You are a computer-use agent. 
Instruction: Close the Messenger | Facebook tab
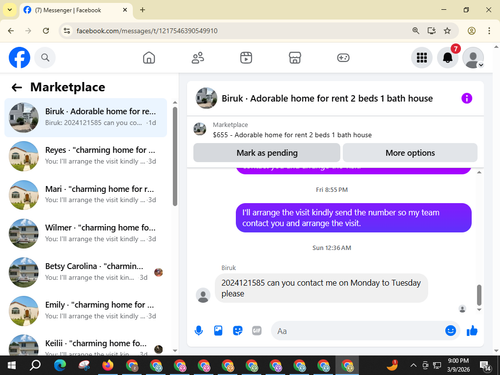point(125,10)
